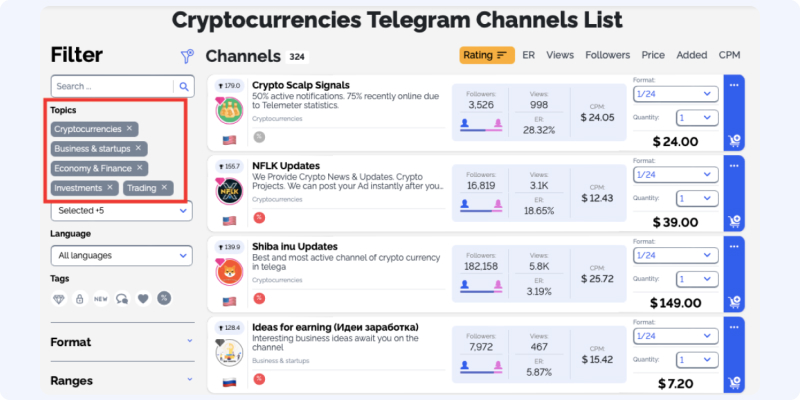Toggle the lock tag filter
Image resolution: width=800 pixels, height=400 pixels.
pos(80,298)
